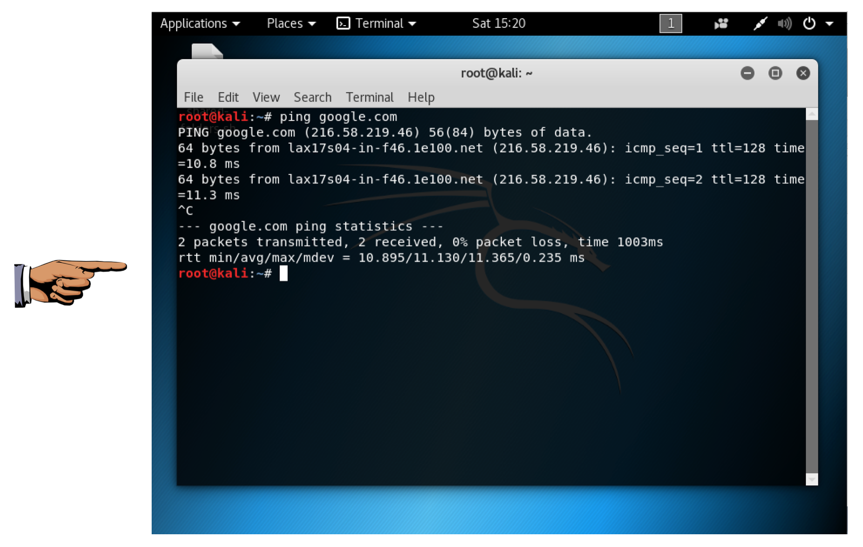This screenshot has height=547, width=863.
Task: Click the power icon in top bar
Action: pos(809,24)
